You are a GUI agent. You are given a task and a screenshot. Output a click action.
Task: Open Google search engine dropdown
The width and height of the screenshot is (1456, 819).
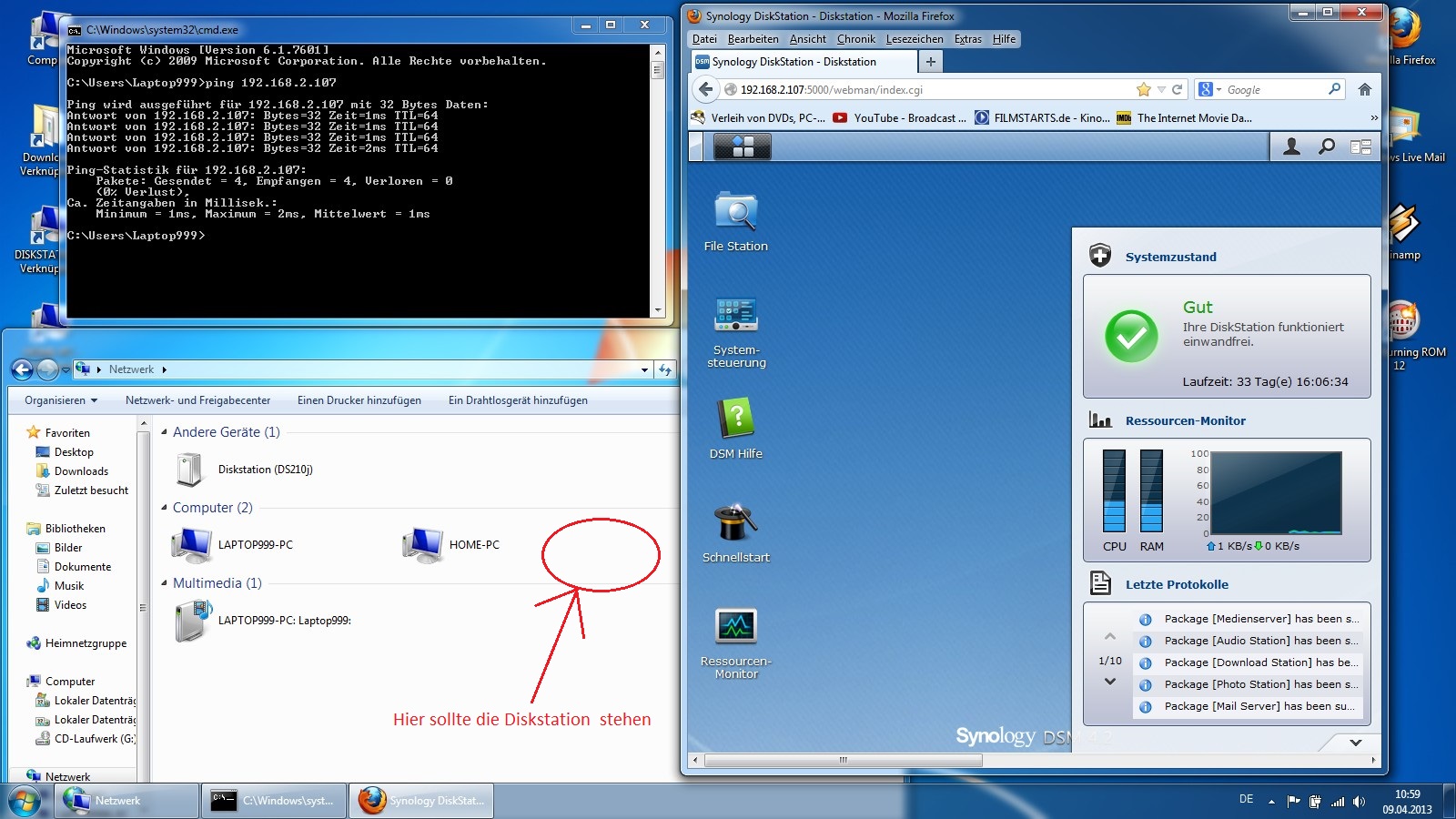click(x=1209, y=89)
